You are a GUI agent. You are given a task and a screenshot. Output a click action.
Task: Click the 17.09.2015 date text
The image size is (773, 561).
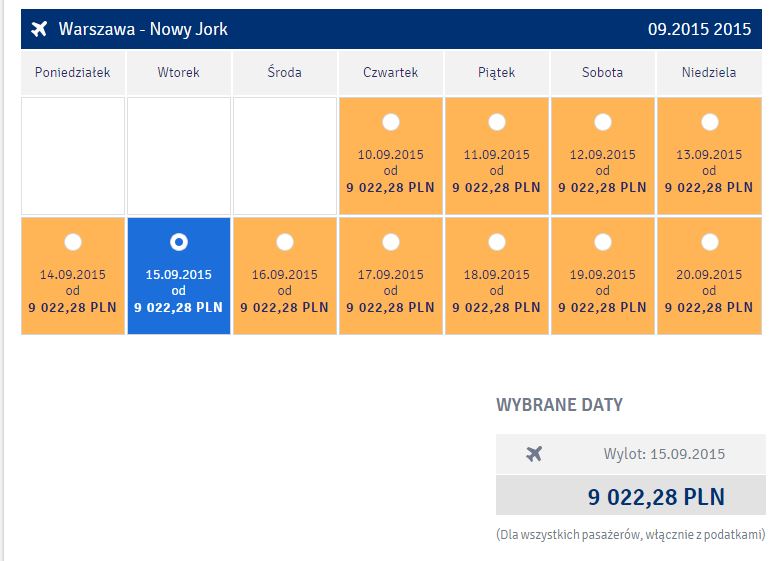click(x=390, y=275)
